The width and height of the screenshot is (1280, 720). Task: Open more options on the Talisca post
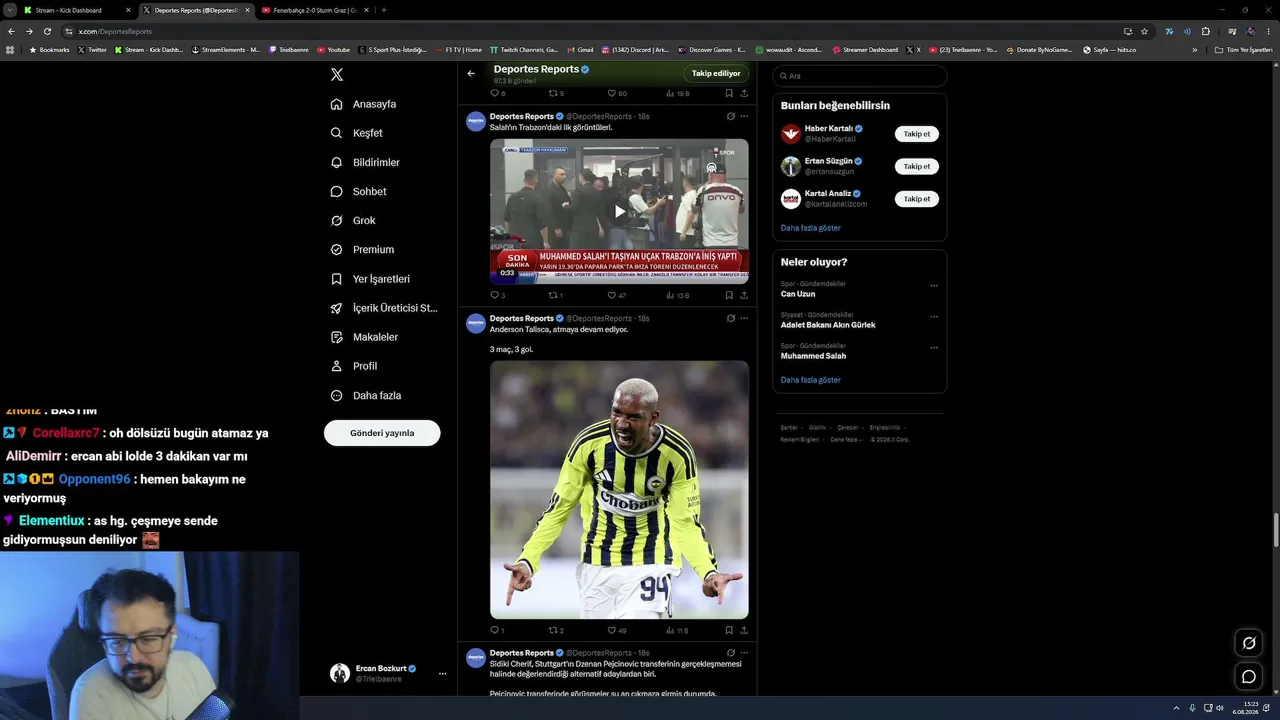point(744,318)
